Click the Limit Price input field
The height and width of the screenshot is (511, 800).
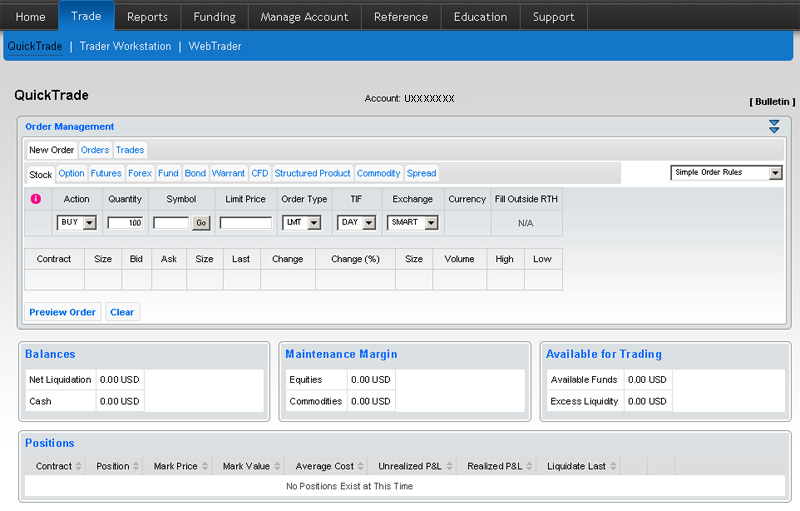point(245,223)
